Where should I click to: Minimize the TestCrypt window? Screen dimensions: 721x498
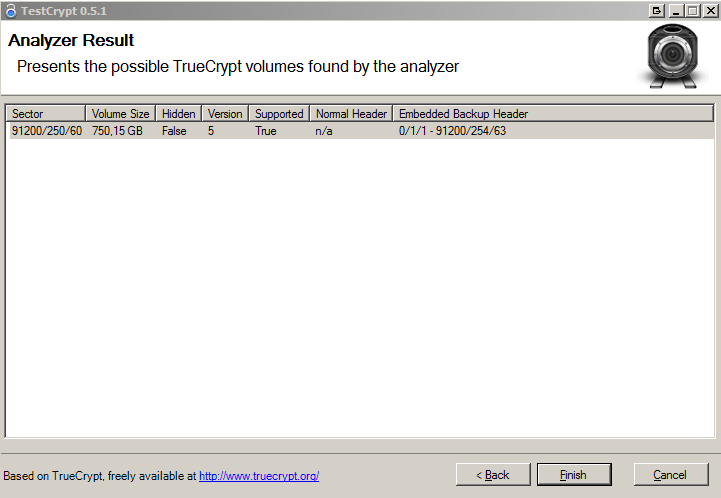tap(675, 11)
